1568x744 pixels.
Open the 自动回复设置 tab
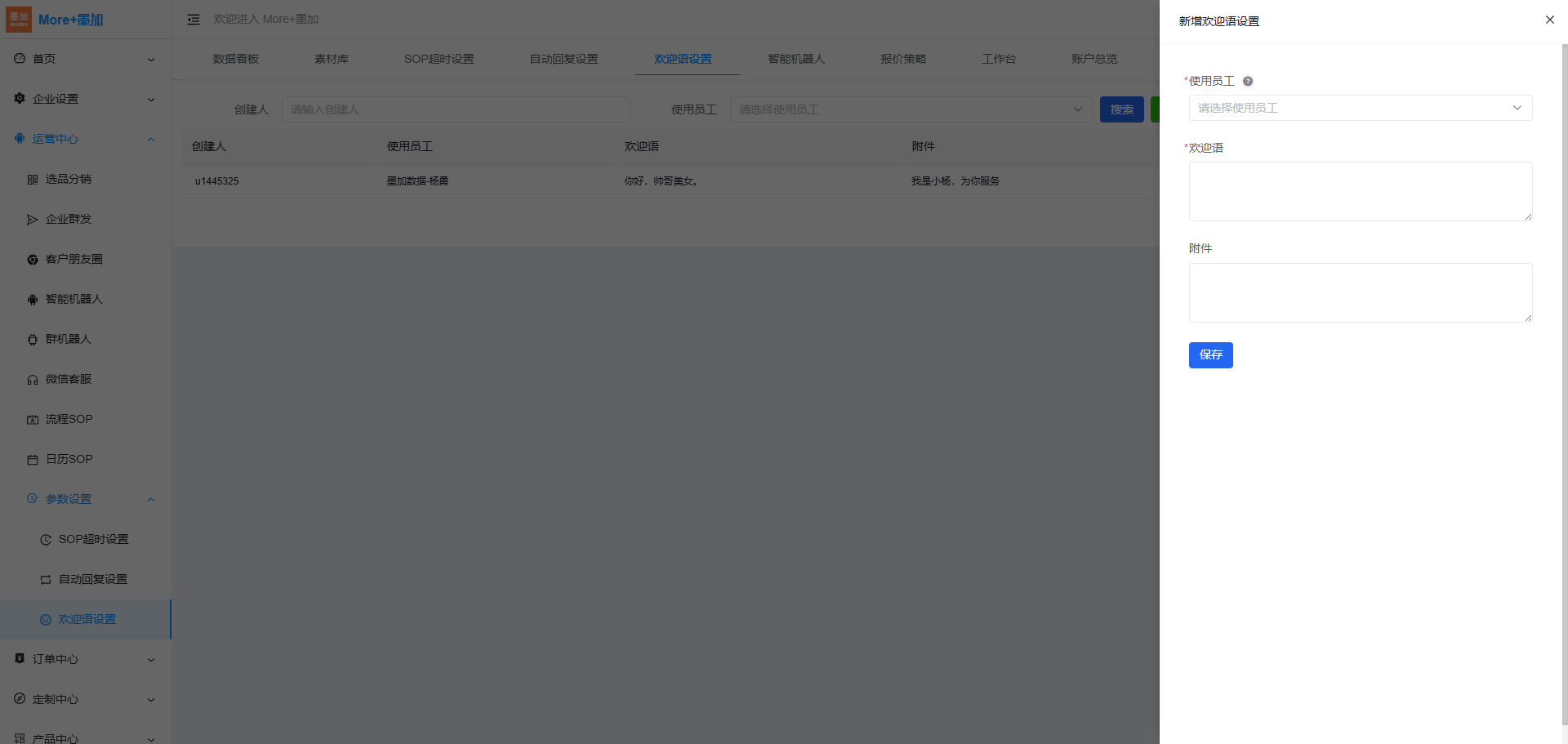(563, 59)
